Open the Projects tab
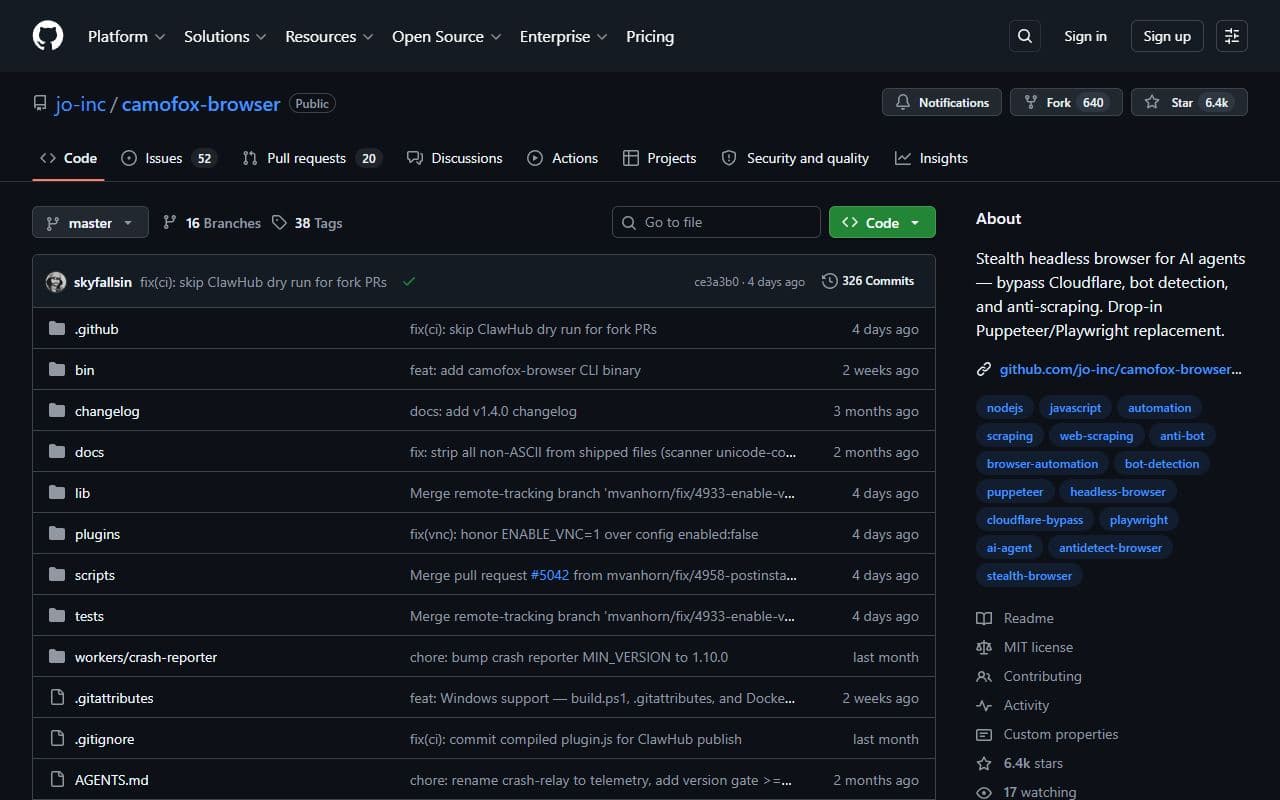Screen dimensions: 1280x800 coord(659,158)
